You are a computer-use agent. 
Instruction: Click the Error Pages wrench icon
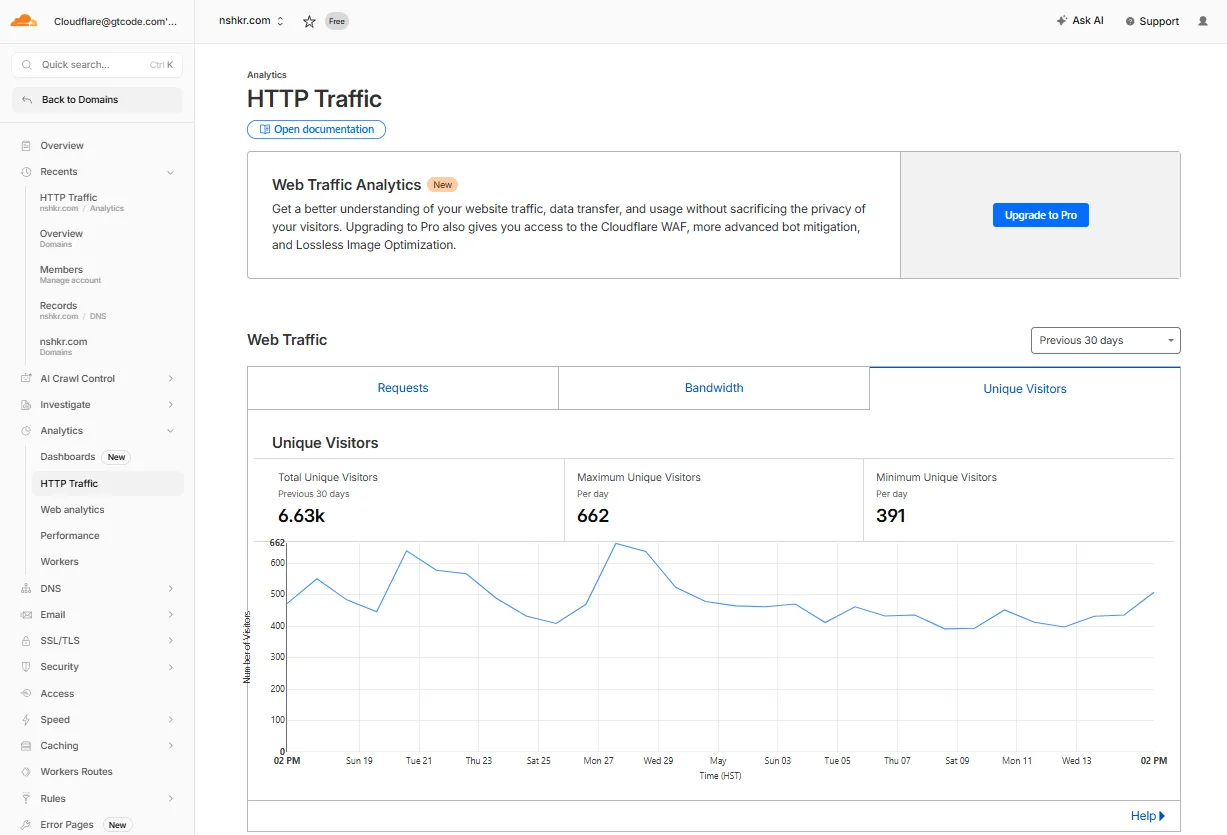[x=26, y=825]
